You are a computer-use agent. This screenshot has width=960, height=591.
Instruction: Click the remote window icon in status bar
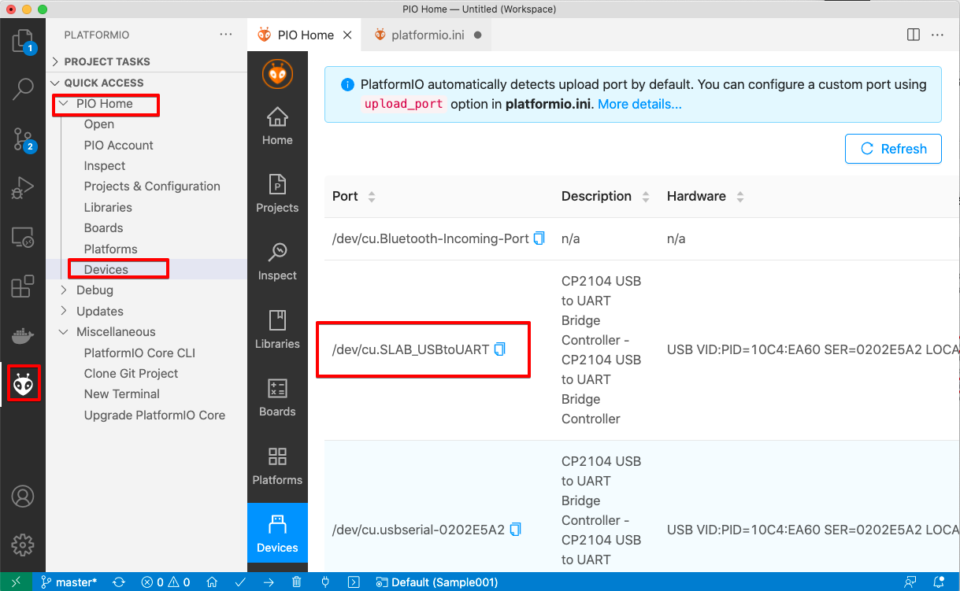[x=16, y=582]
